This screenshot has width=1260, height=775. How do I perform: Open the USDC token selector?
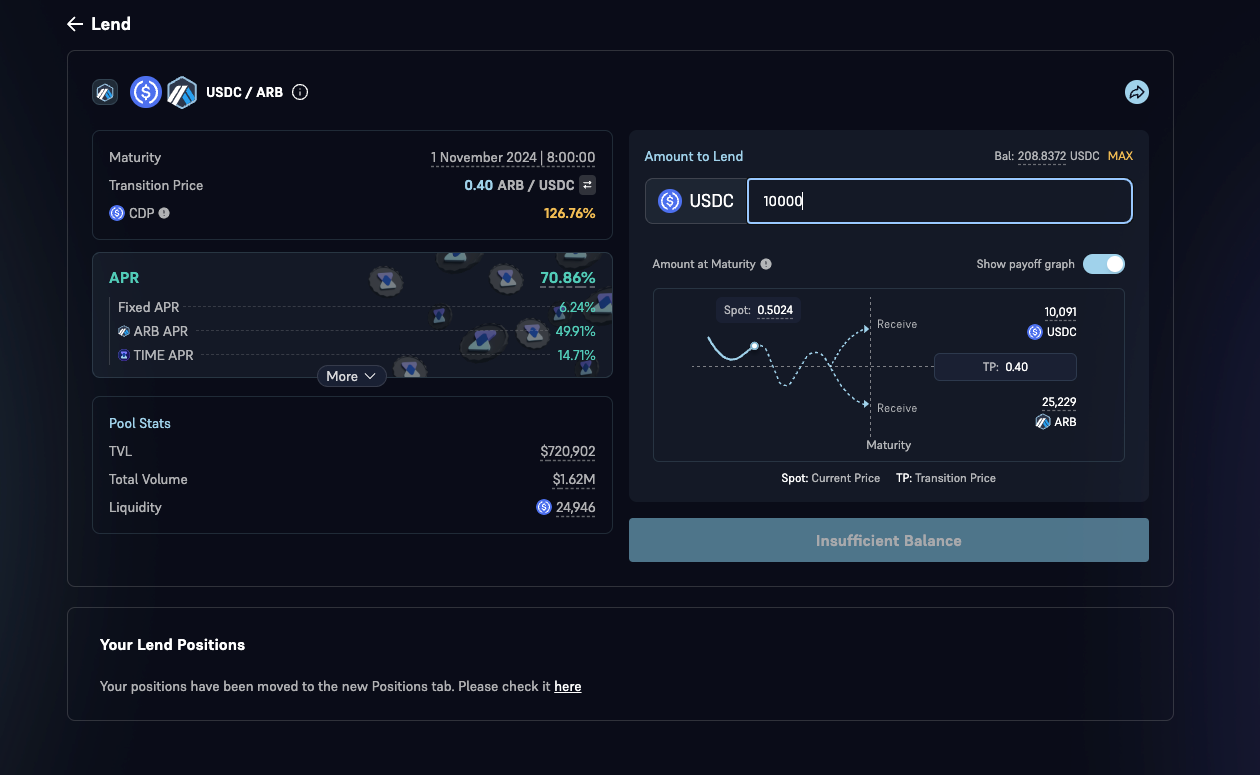coord(696,201)
